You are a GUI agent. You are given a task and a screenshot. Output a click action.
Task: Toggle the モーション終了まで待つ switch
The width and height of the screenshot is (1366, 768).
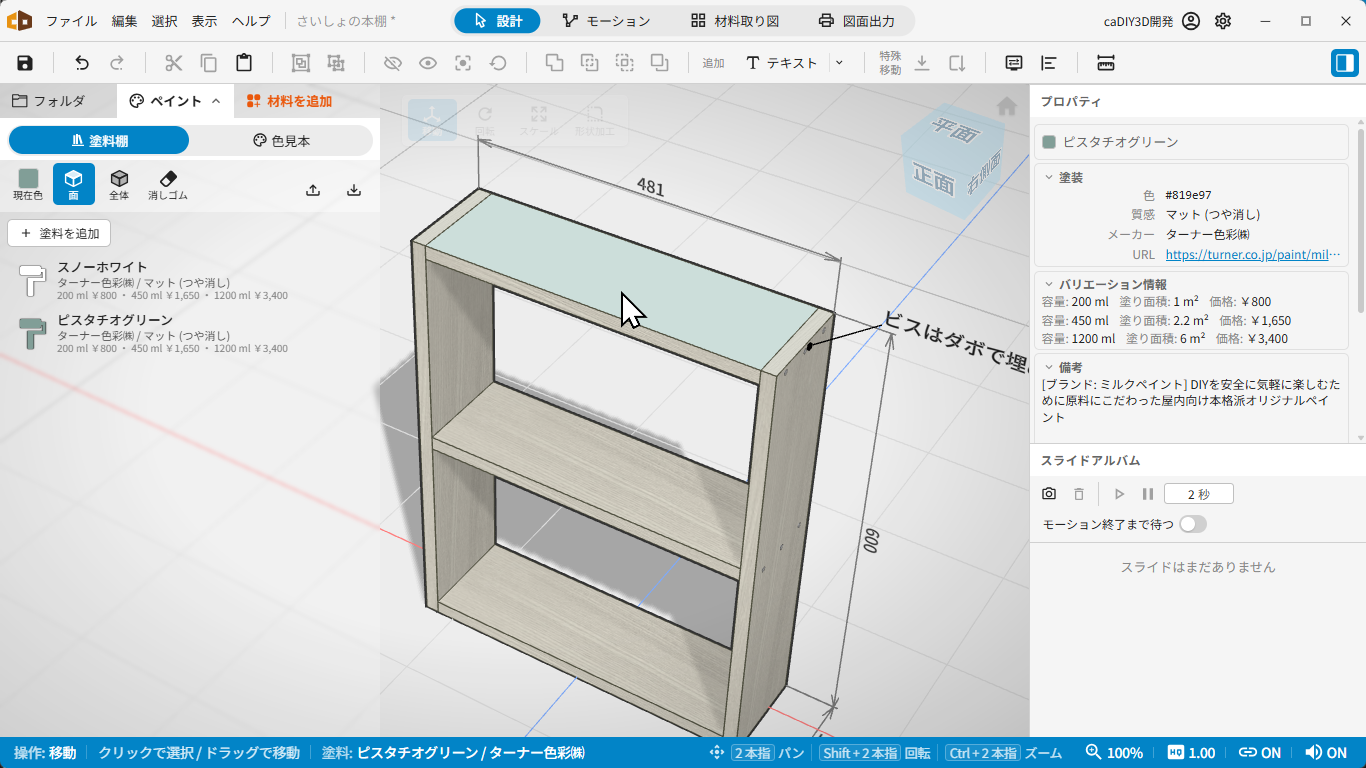1193,524
